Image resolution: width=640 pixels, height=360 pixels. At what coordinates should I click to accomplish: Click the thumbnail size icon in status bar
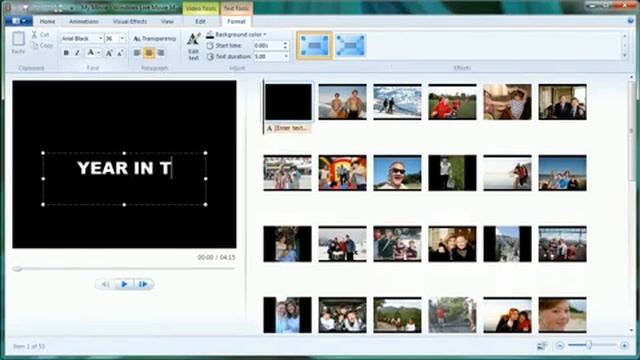click(x=542, y=346)
